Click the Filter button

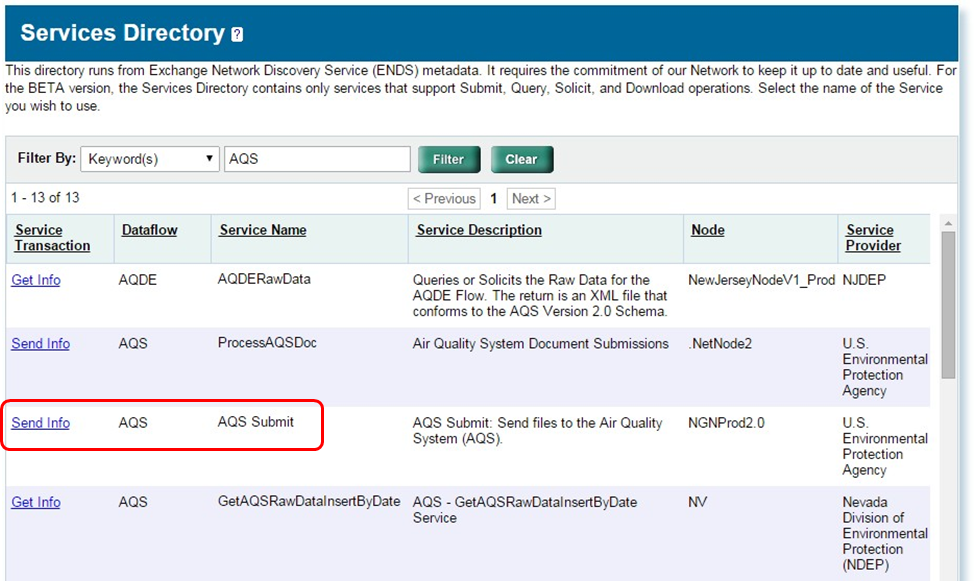click(448, 158)
